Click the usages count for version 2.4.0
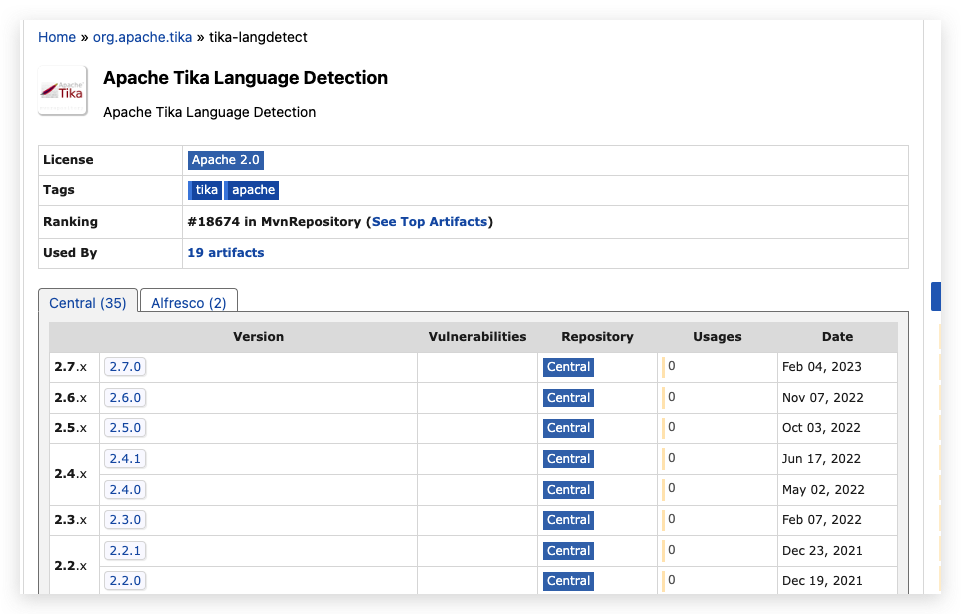Image resolution: width=961 pixels, height=614 pixels. pyautogui.click(x=672, y=488)
